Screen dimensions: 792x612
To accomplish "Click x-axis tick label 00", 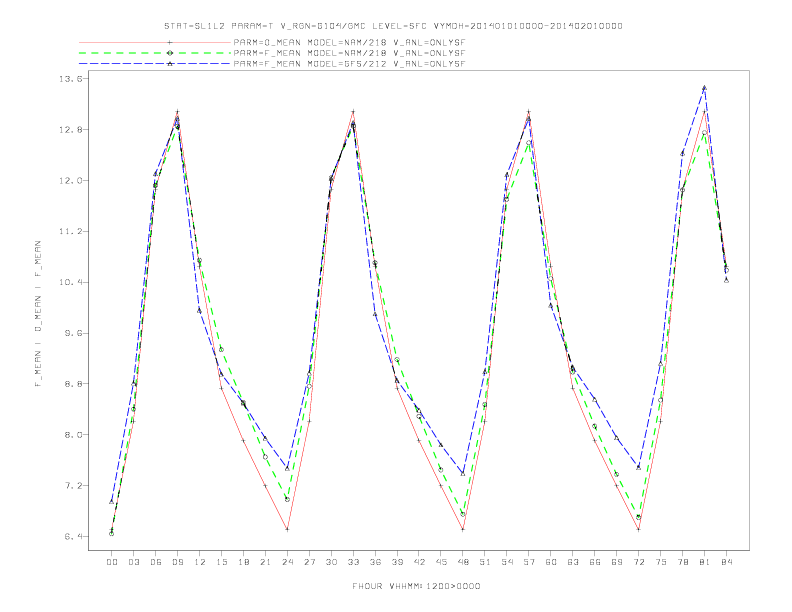I will [x=112, y=562].
